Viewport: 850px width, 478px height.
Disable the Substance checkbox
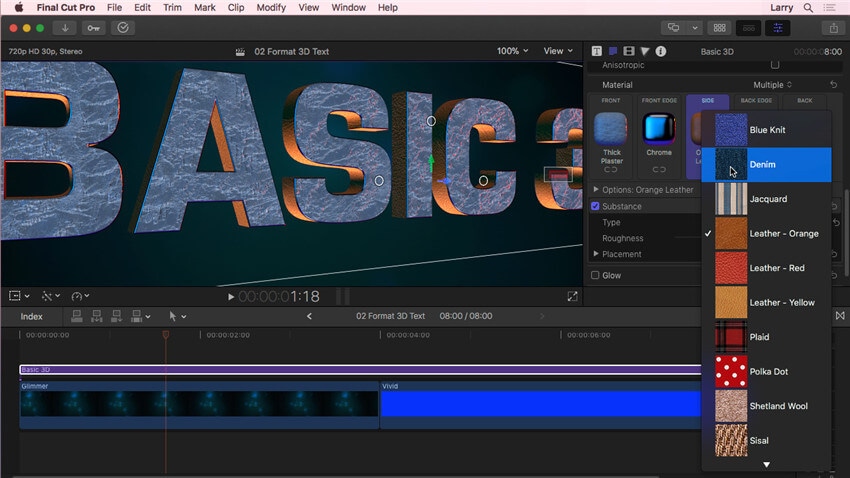pyautogui.click(x=596, y=207)
